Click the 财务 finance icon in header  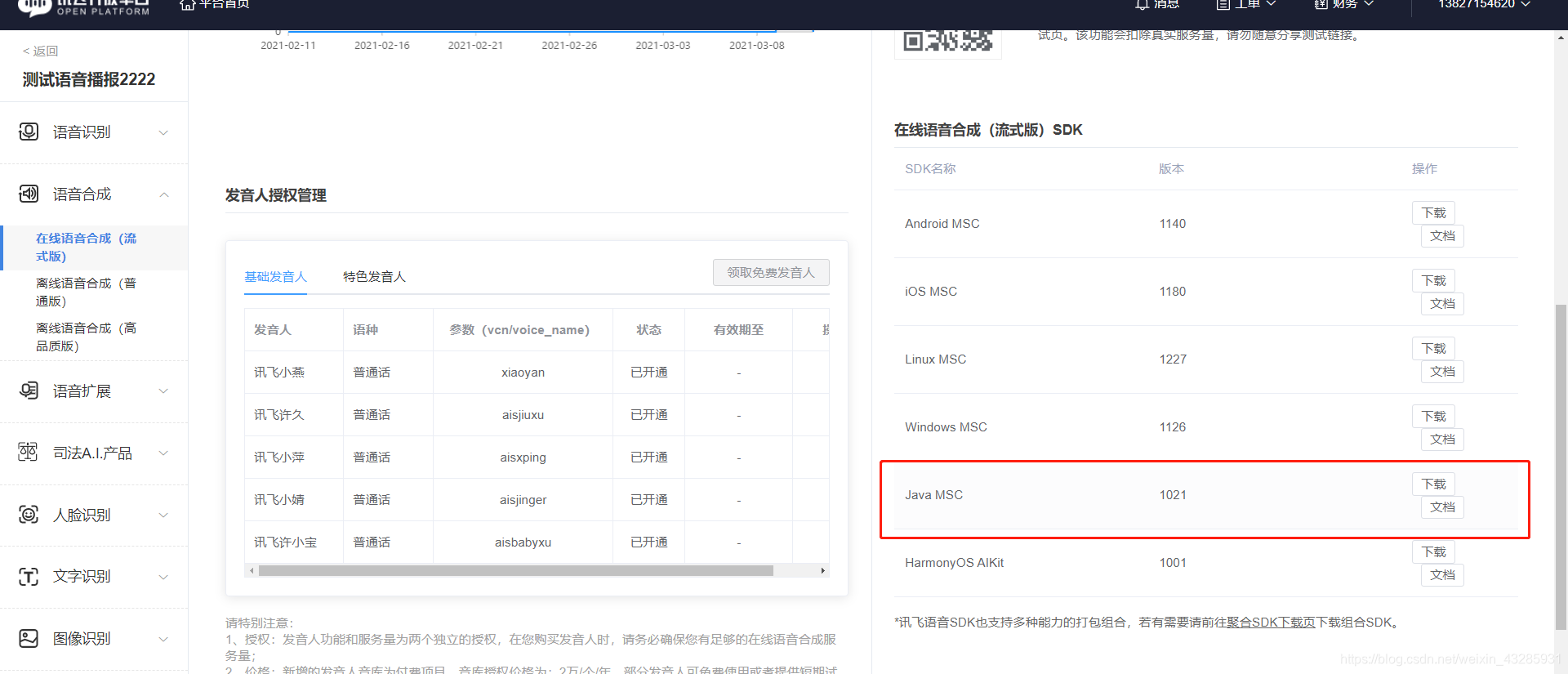pos(1321,4)
